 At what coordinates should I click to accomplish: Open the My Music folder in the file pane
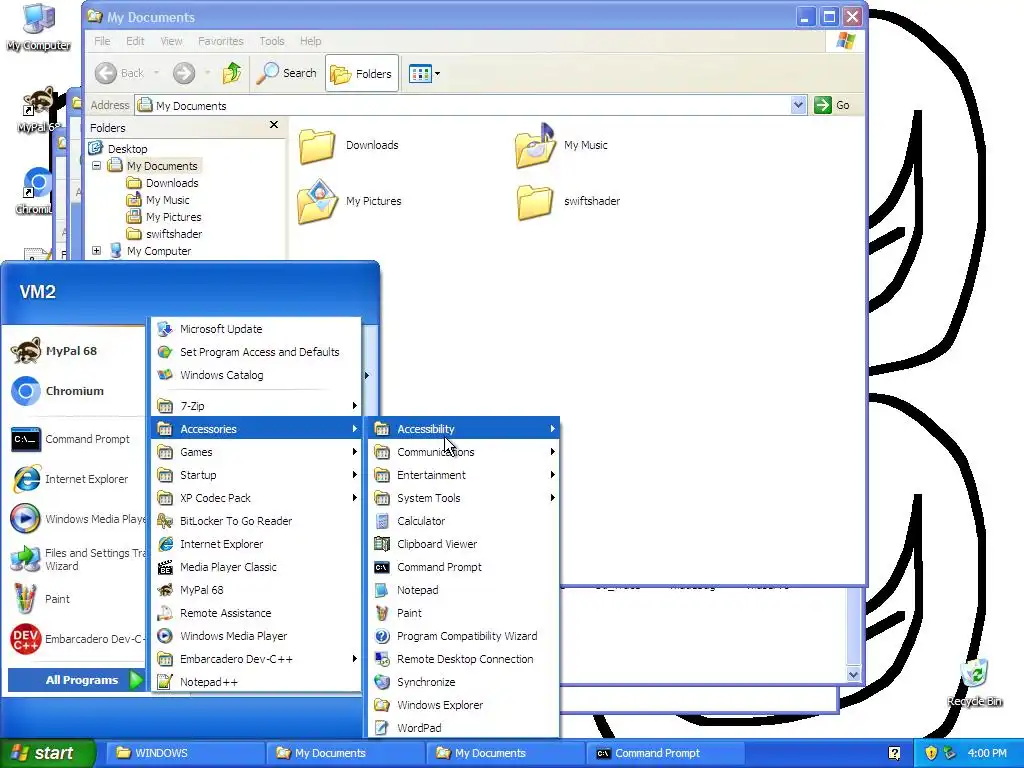(562, 145)
